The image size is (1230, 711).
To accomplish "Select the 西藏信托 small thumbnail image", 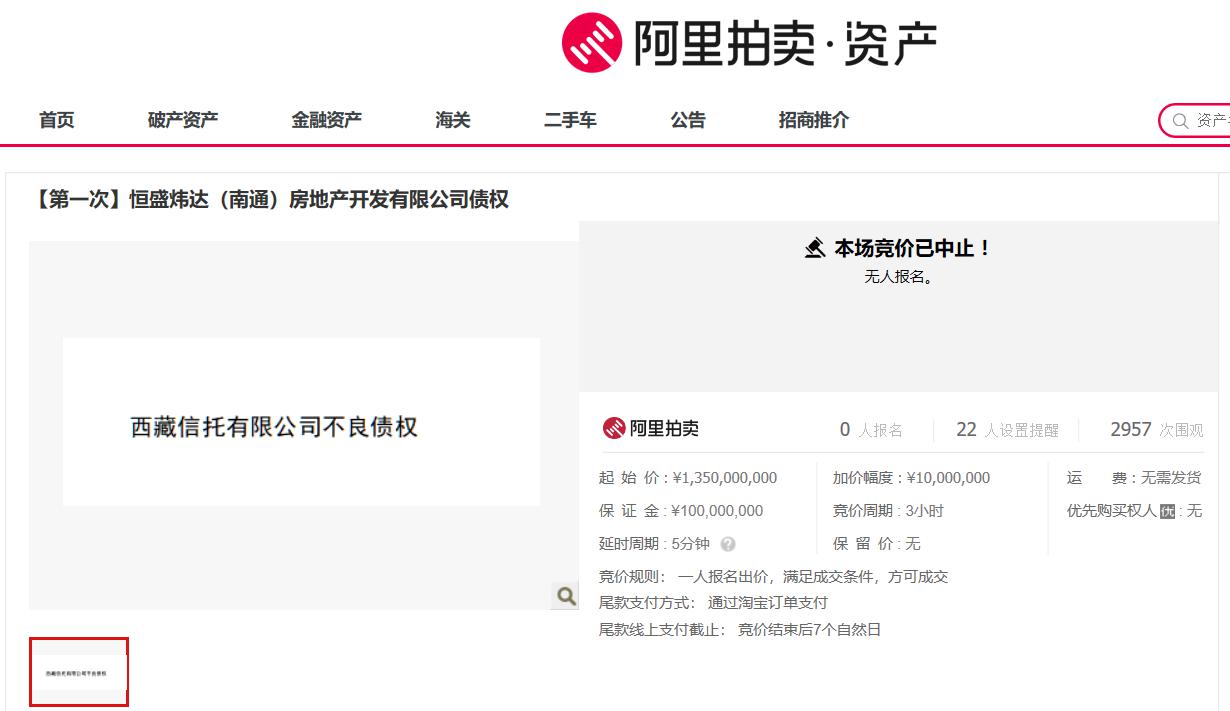I will [x=79, y=672].
